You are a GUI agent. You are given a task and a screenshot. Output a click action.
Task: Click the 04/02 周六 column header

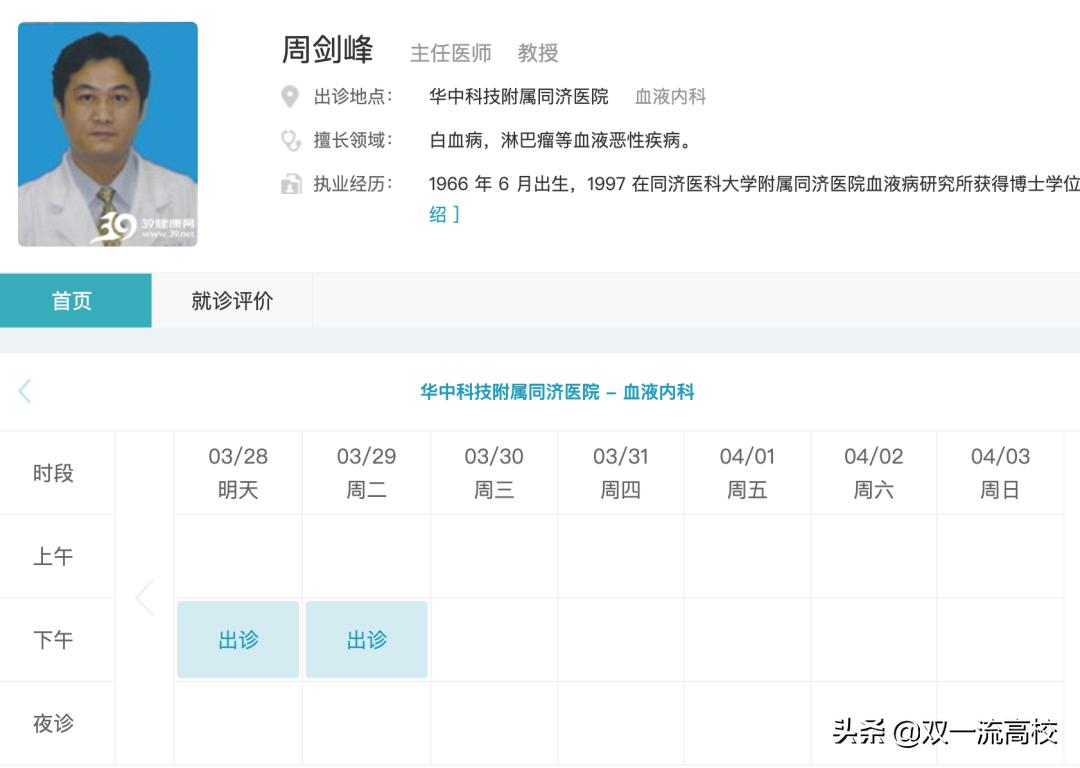873,473
